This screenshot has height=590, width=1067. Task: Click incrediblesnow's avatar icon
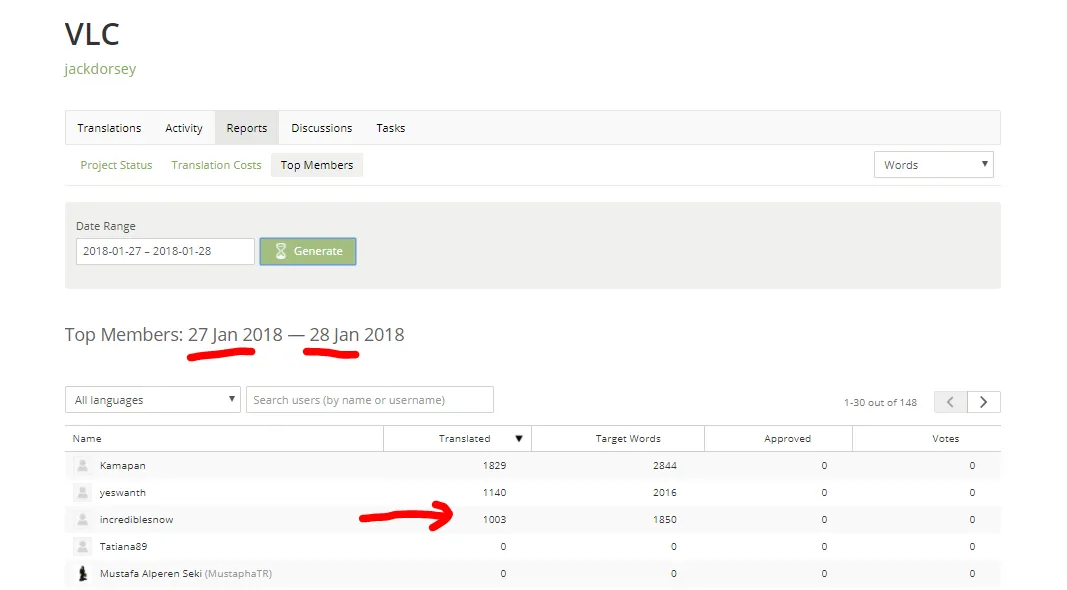82,519
